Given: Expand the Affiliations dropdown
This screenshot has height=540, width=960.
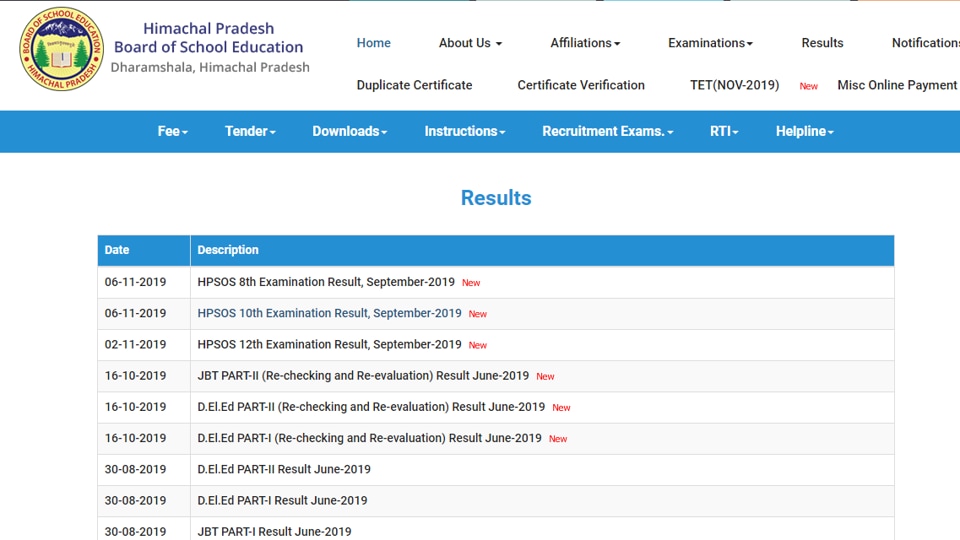Looking at the screenshot, I should [x=585, y=43].
